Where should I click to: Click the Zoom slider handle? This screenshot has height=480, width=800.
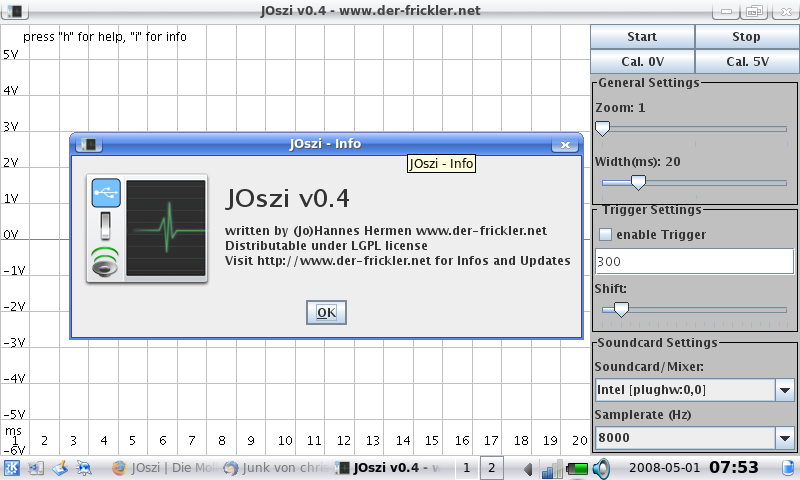tap(602, 128)
